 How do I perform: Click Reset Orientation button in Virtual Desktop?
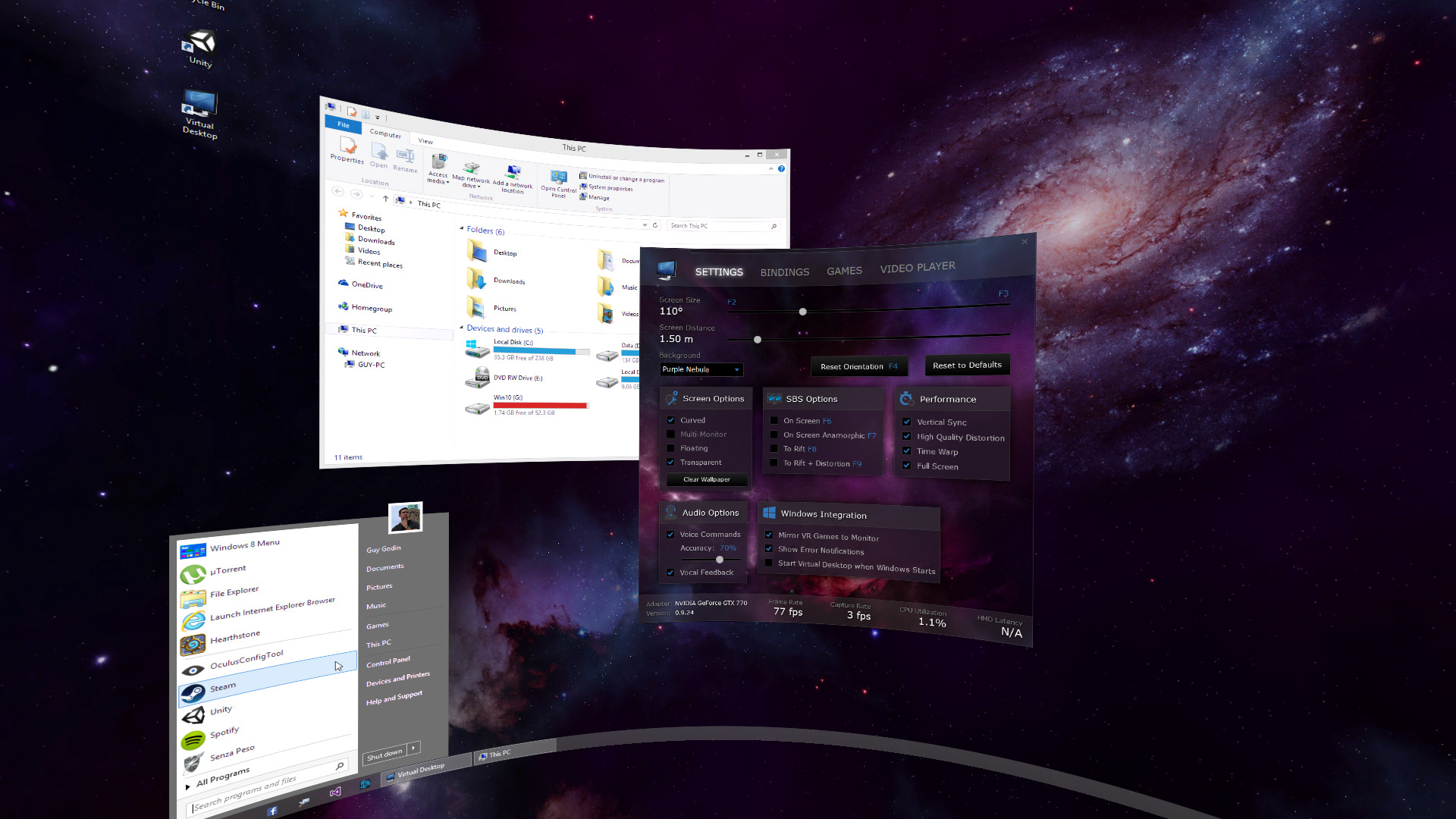click(855, 365)
